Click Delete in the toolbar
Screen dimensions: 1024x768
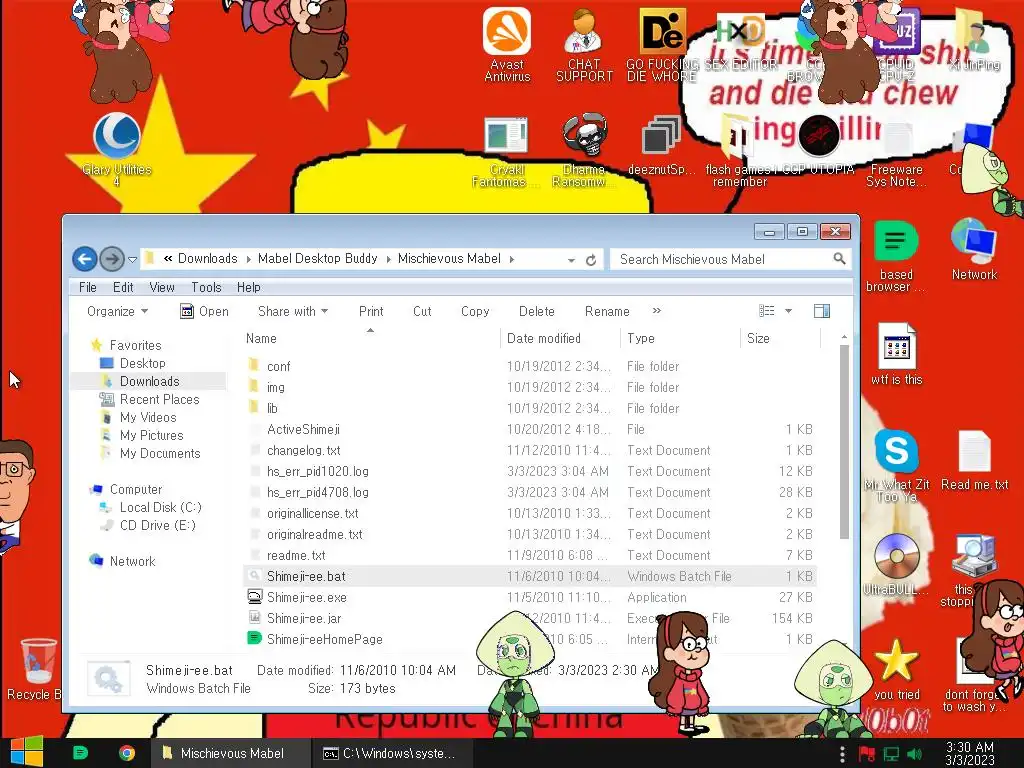click(x=537, y=312)
